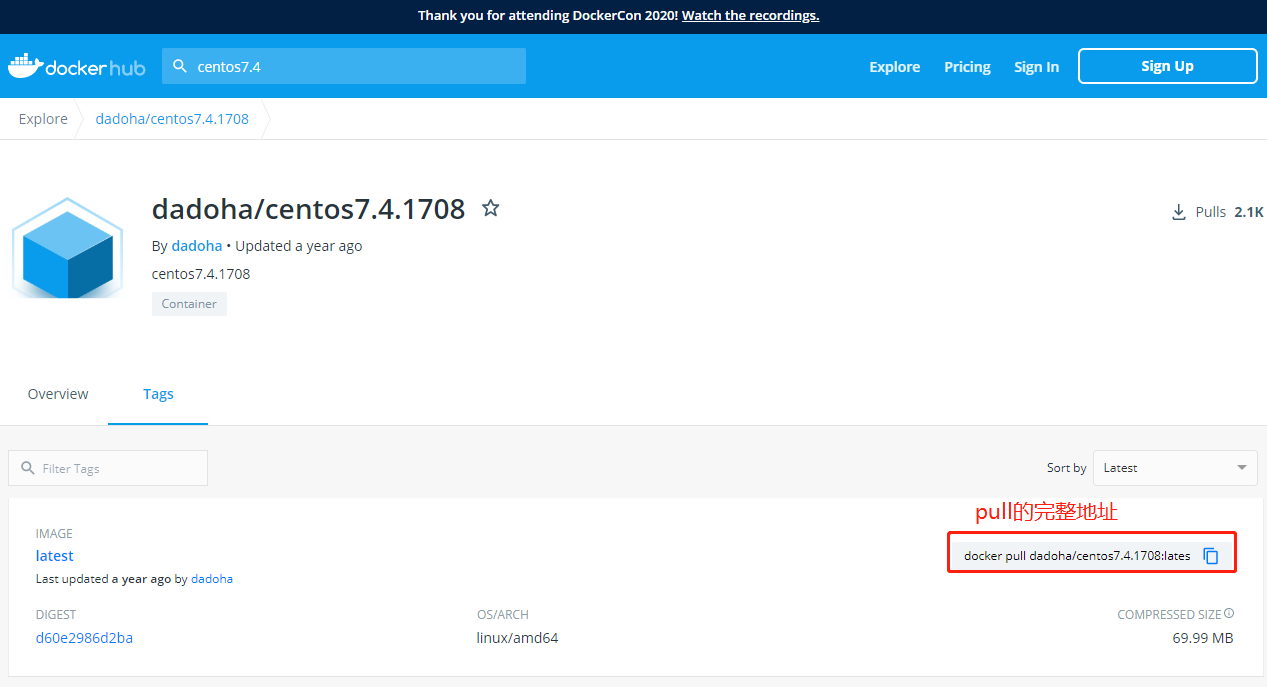The image size is (1267, 687).
Task: Switch to the Overview tab
Action: click(x=58, y=394)
